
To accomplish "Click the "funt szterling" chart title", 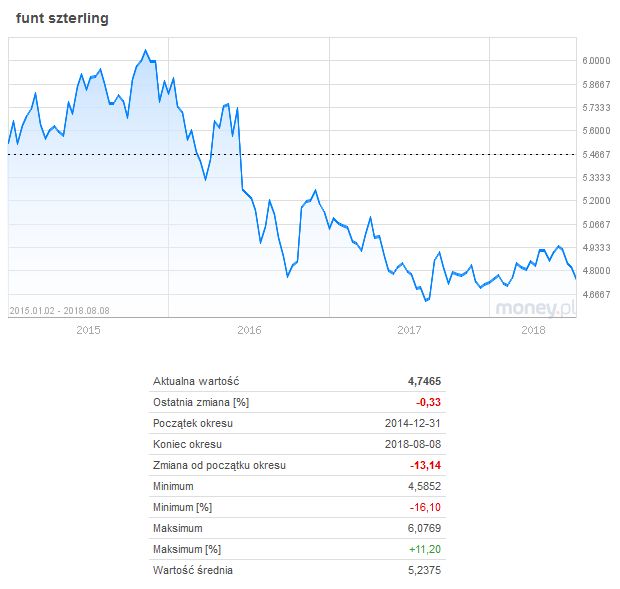I will [x=63, y=19].
